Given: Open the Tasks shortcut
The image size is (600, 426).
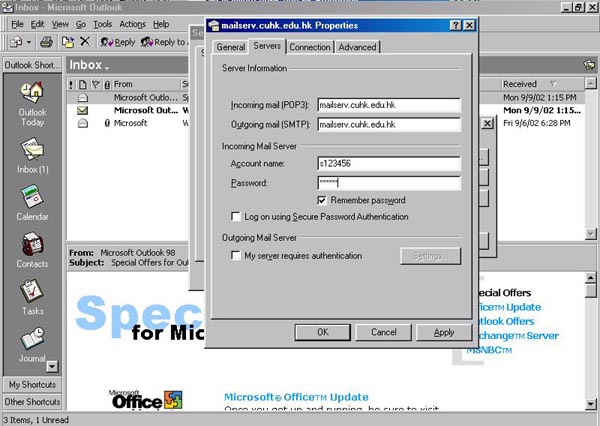Looking at the screenshot, I should [x=33, y=297].
